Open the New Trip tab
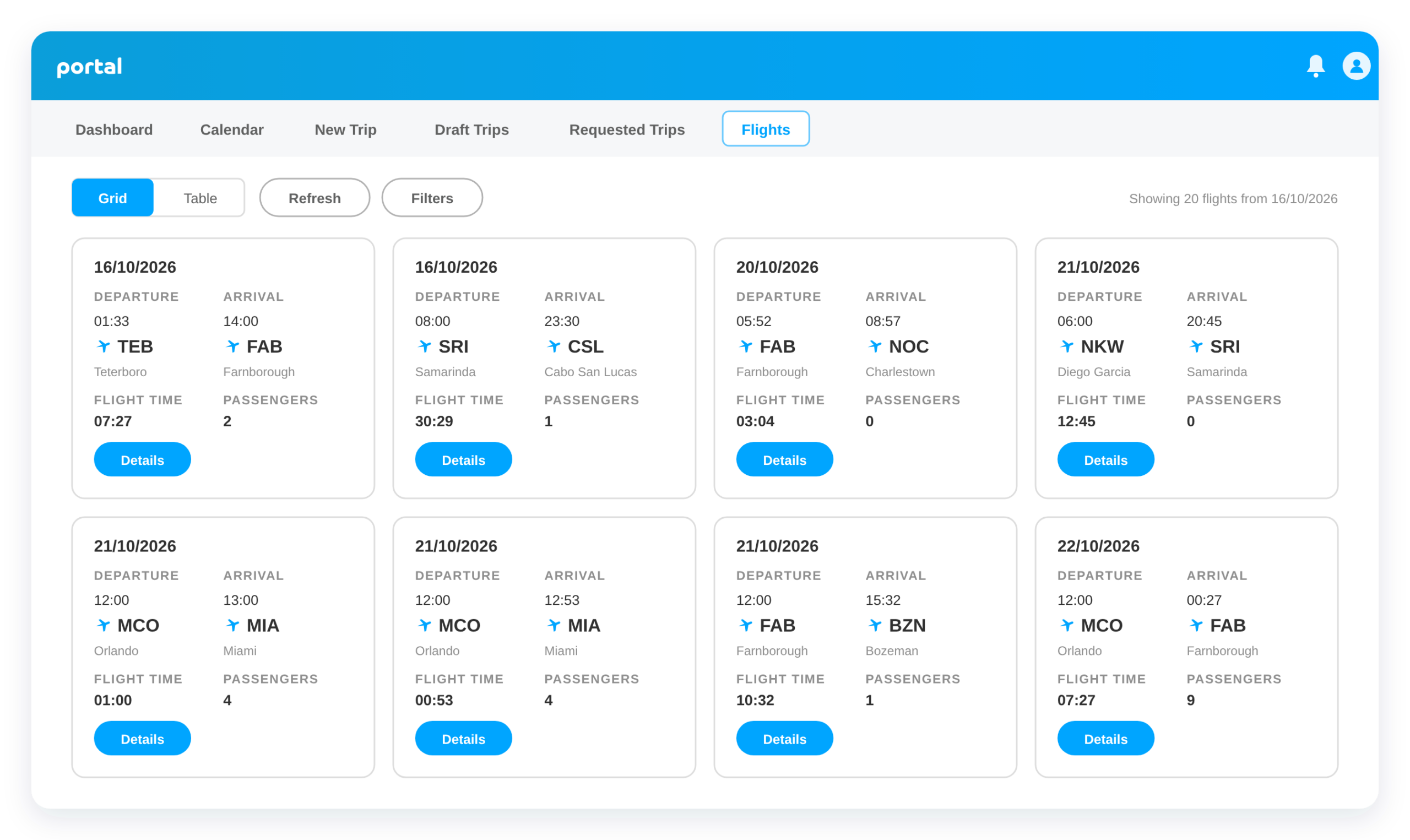 (x=345, y=129)
